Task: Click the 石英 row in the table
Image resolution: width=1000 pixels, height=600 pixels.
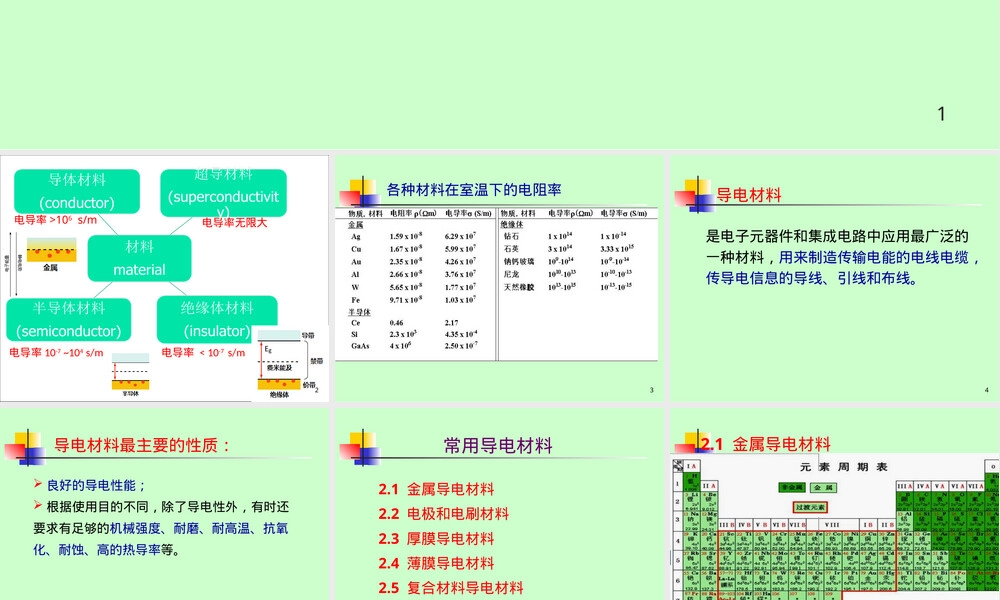Action: click(568, 249)
